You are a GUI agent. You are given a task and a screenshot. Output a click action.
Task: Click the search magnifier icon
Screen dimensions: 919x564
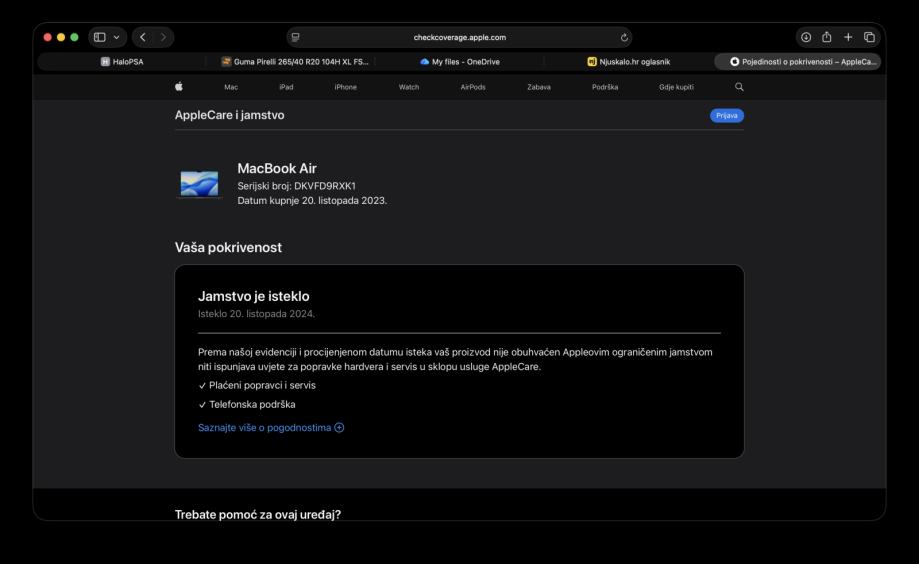pos(739,87)
